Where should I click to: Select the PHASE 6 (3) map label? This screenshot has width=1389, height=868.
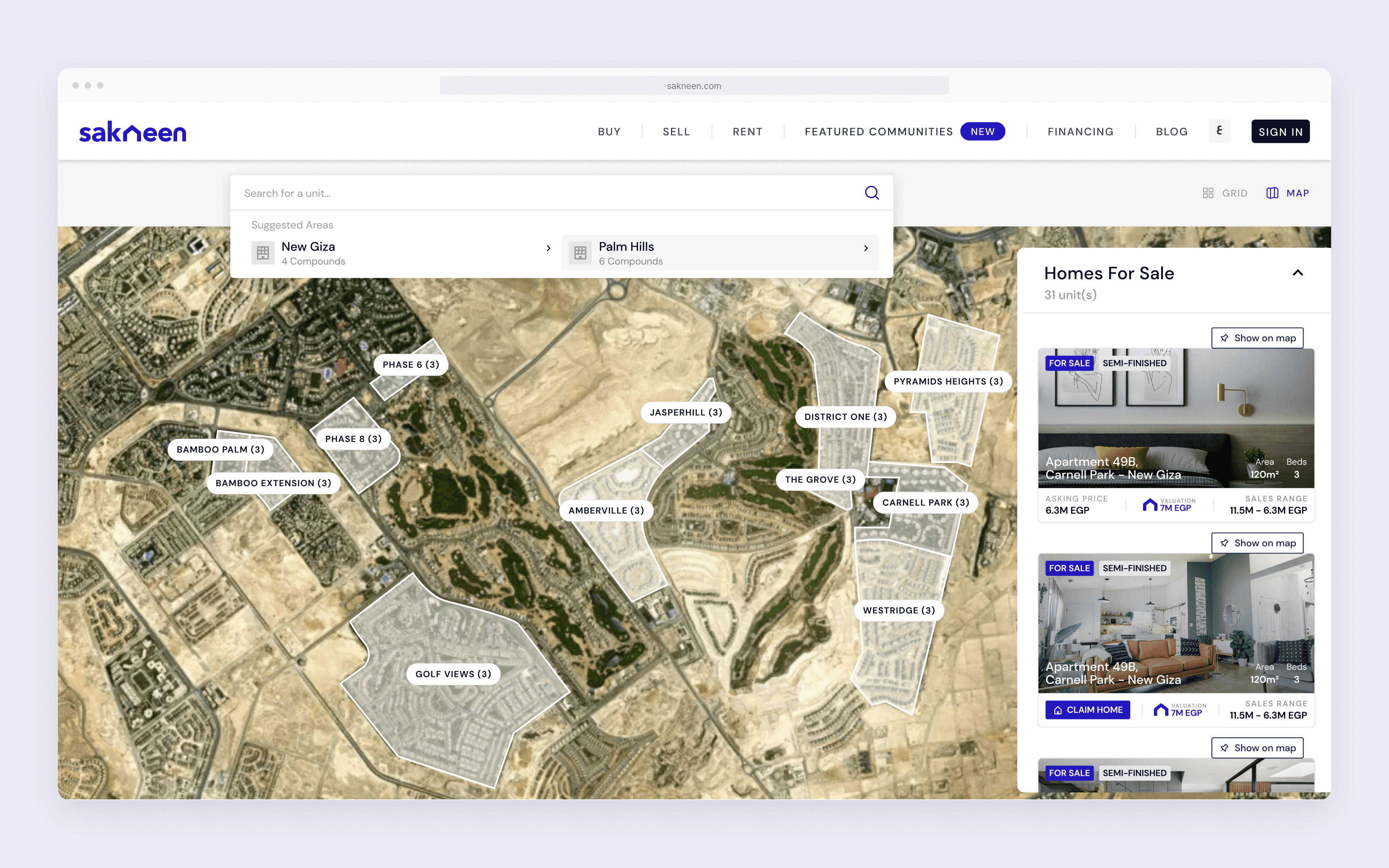tap(411, 365)
